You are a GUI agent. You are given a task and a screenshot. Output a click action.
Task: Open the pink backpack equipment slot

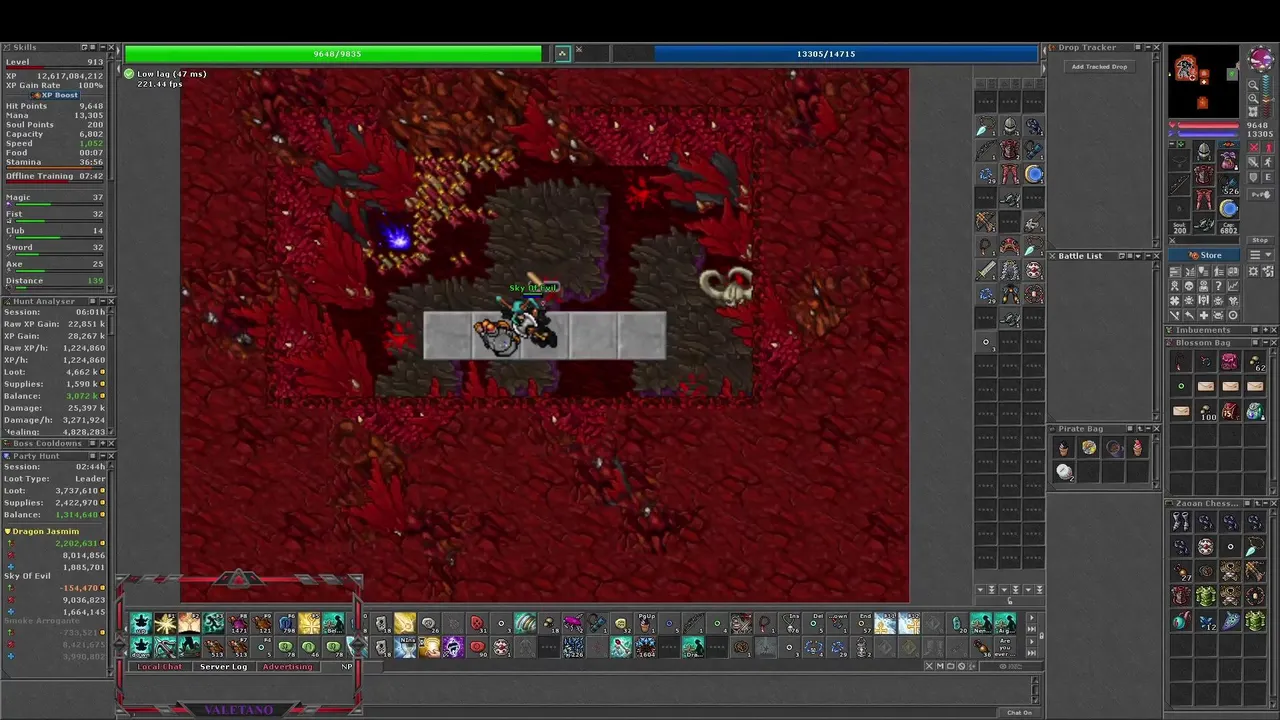[x=1229, y=161]
